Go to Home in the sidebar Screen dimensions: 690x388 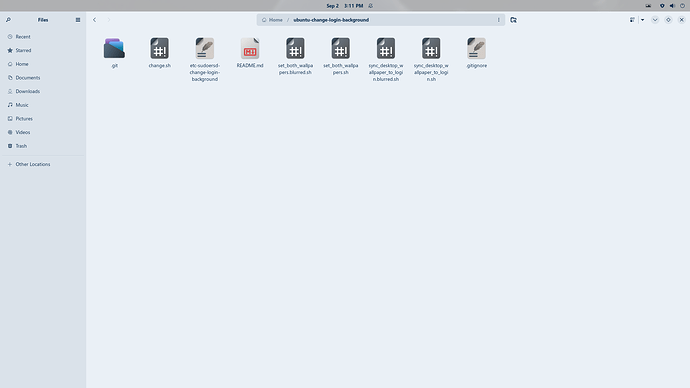pos(43,64)
